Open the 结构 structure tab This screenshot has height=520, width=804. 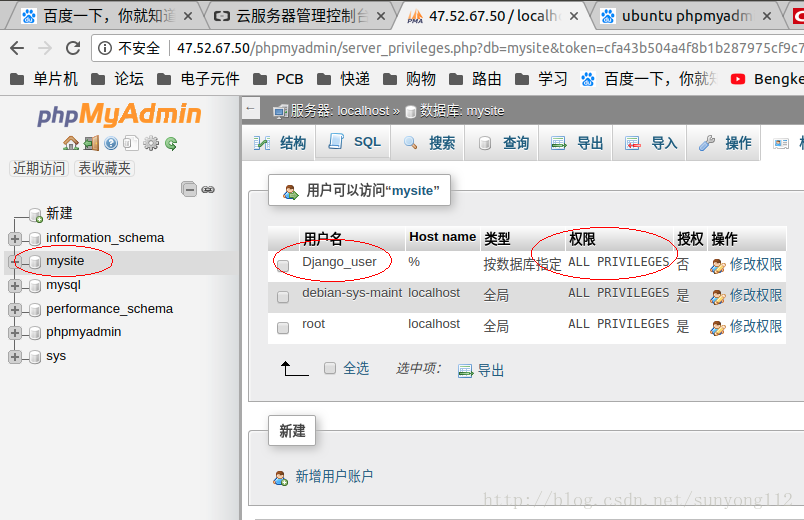tap(279, 143)
